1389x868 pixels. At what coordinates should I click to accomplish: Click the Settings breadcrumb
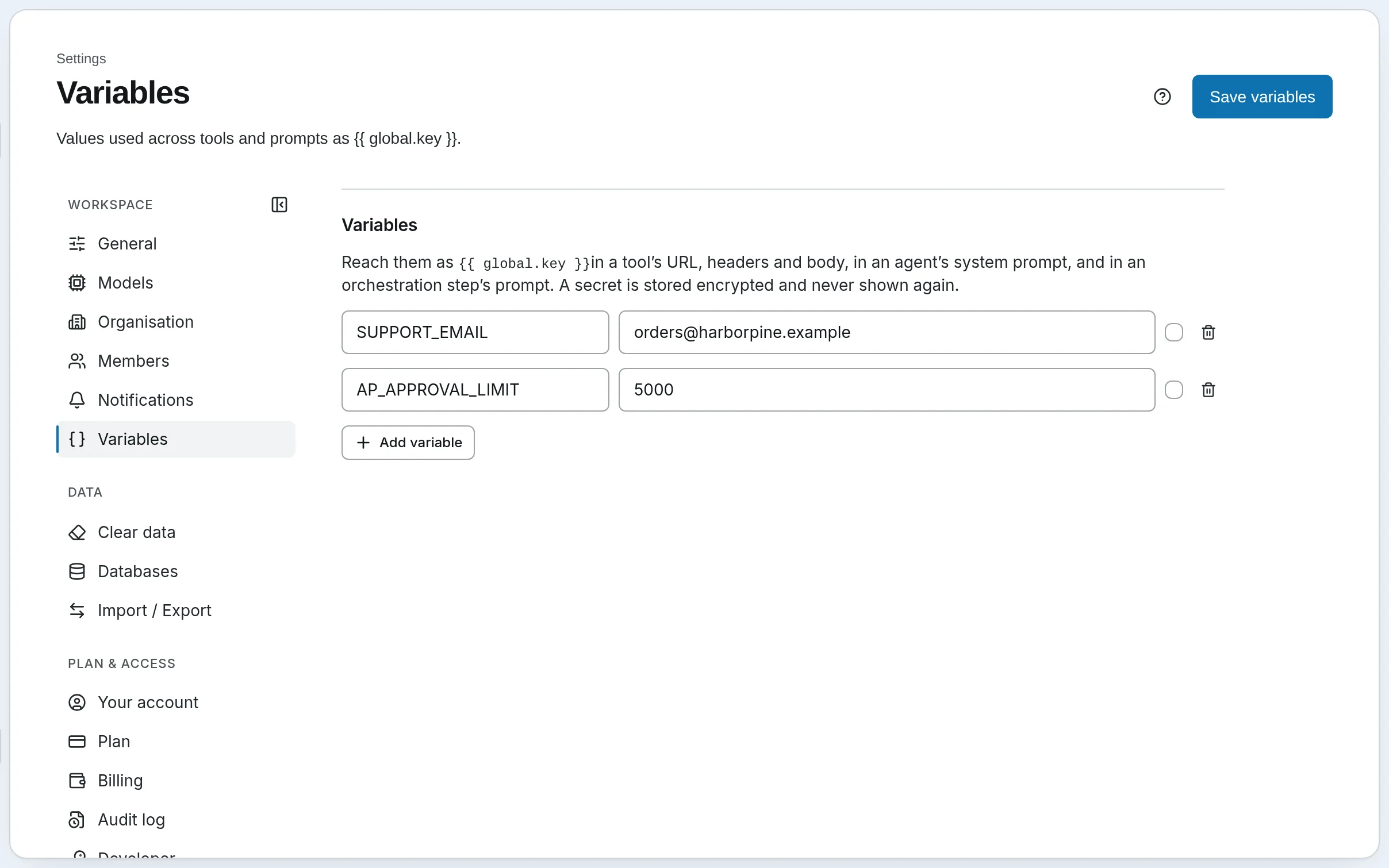point(81,59)
